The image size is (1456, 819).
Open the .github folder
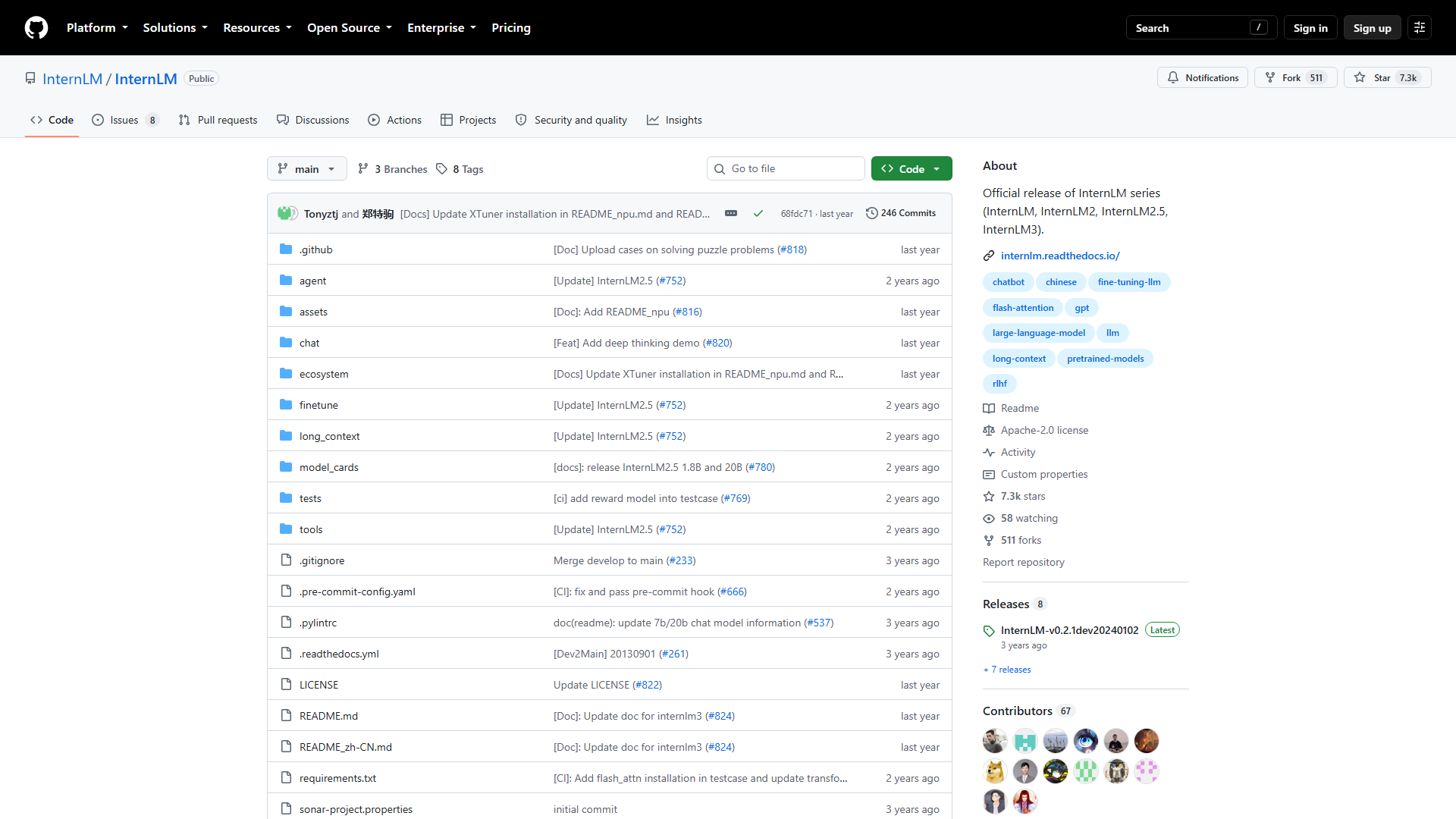[315, 249]
